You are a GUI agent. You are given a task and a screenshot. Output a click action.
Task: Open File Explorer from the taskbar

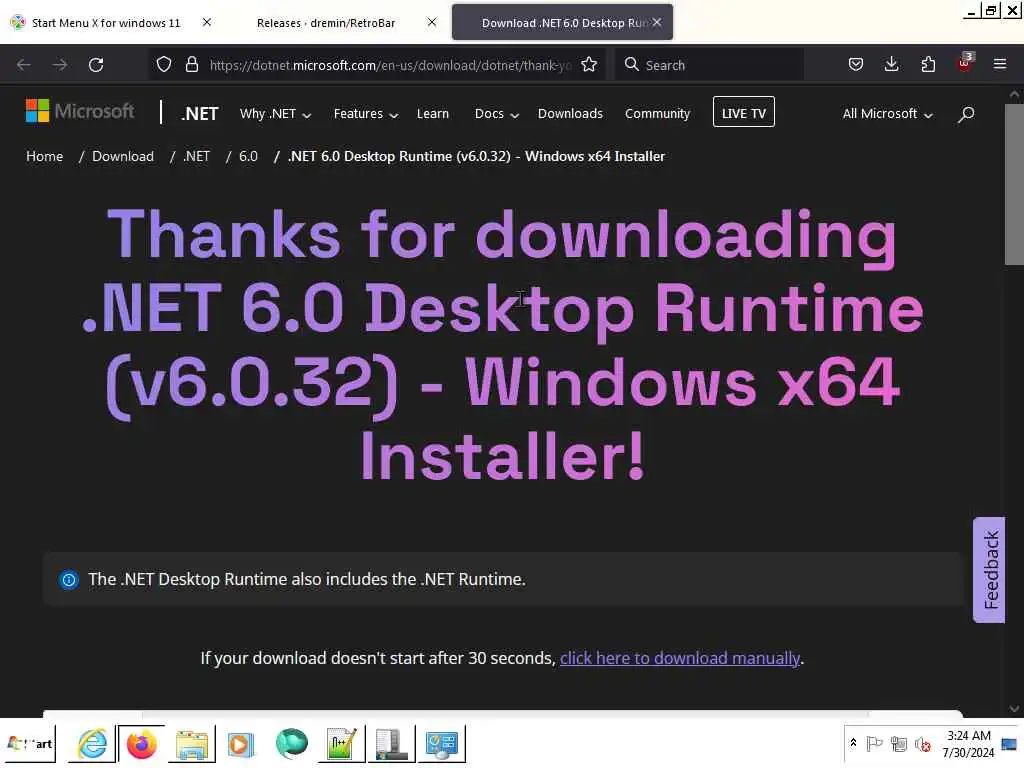point(192,744)
